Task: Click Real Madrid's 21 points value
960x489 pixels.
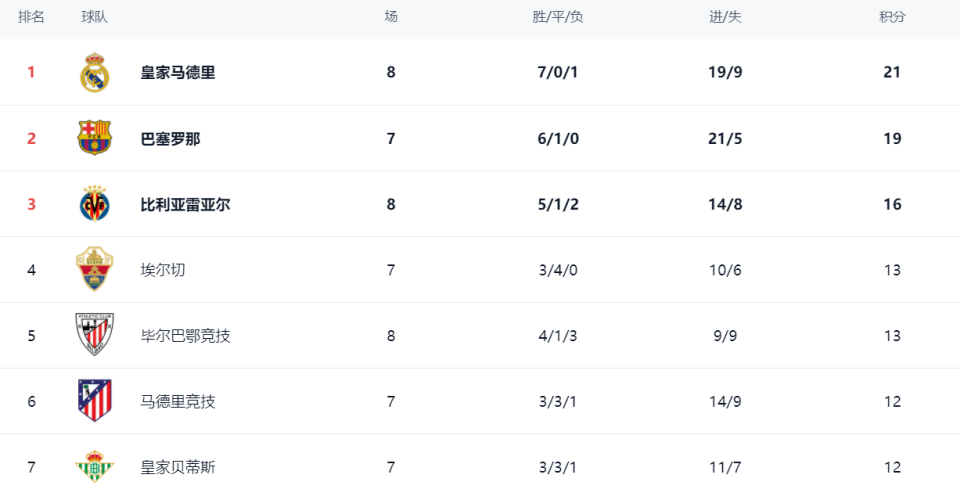Action: [x=892, y=72]
